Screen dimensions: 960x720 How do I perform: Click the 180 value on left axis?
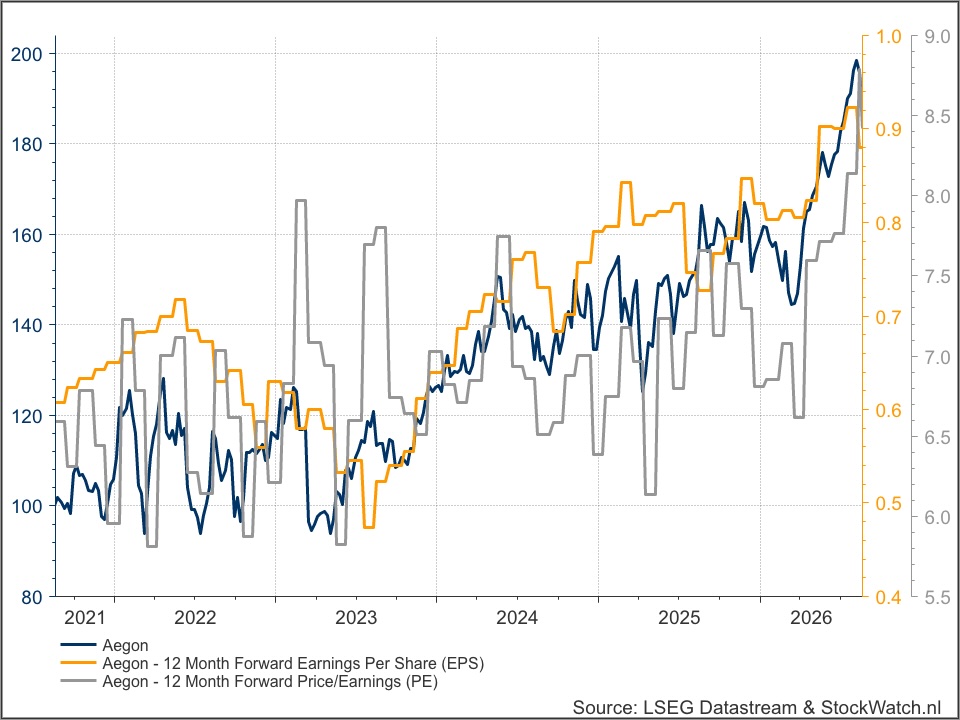27,144
